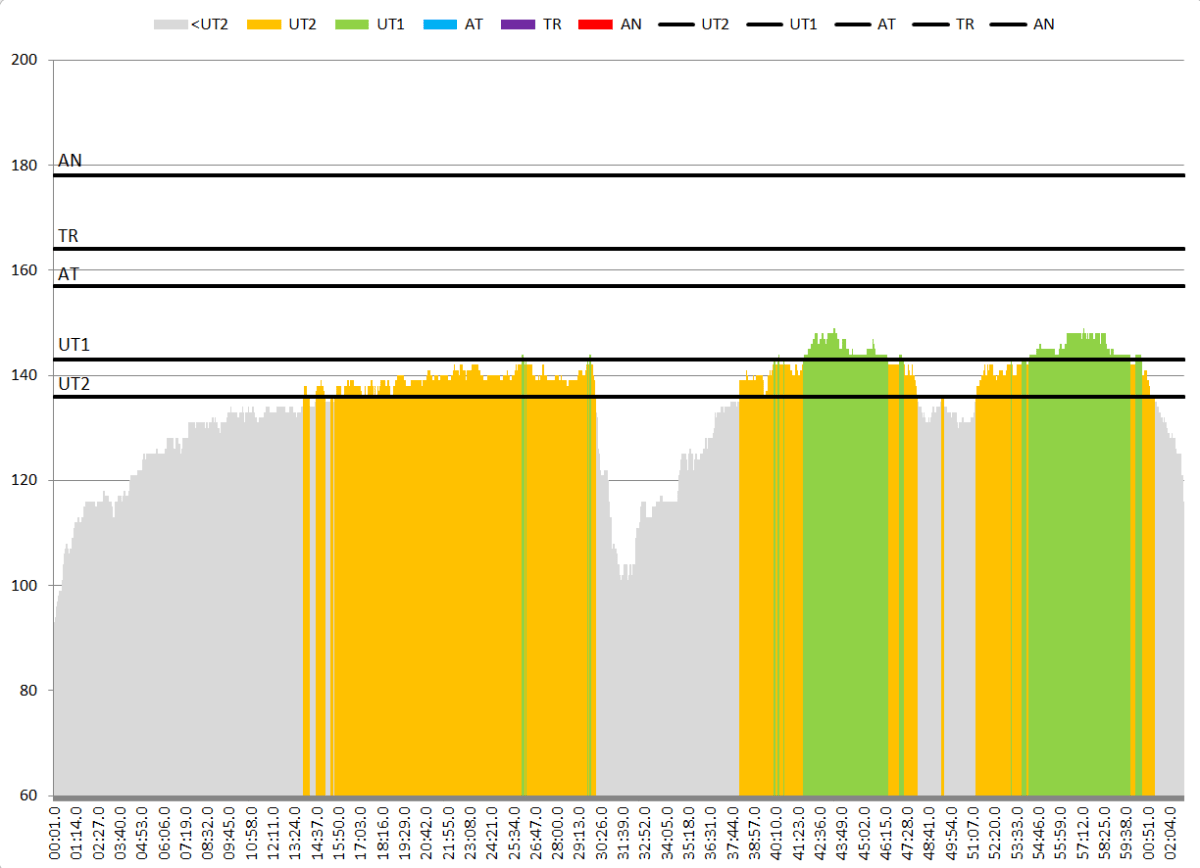This screenshot has height=868, width=1200.
Task: Click the black AN line legend marker
Action: pos(1008,24)
